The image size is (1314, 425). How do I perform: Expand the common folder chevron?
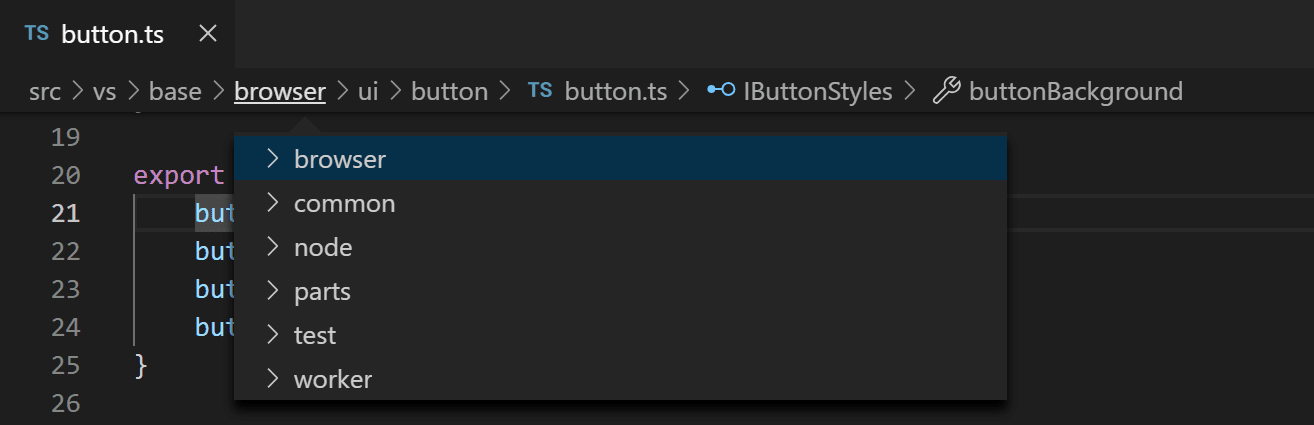tap(271, 203)
